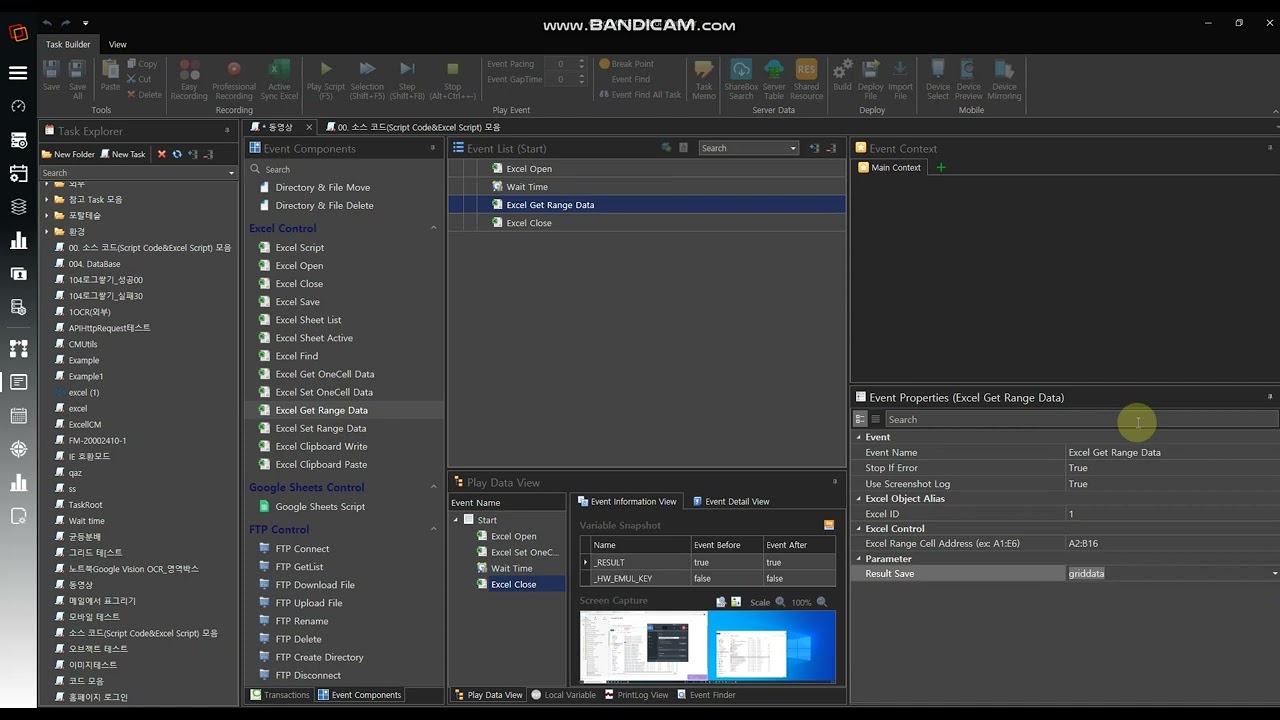This screenshot has height=720, width=1280.
Task: Open ShareBox Search
Action: pos(741,79)
